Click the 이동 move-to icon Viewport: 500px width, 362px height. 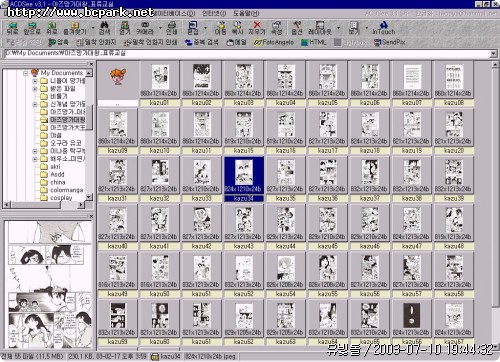coord(220,28)
